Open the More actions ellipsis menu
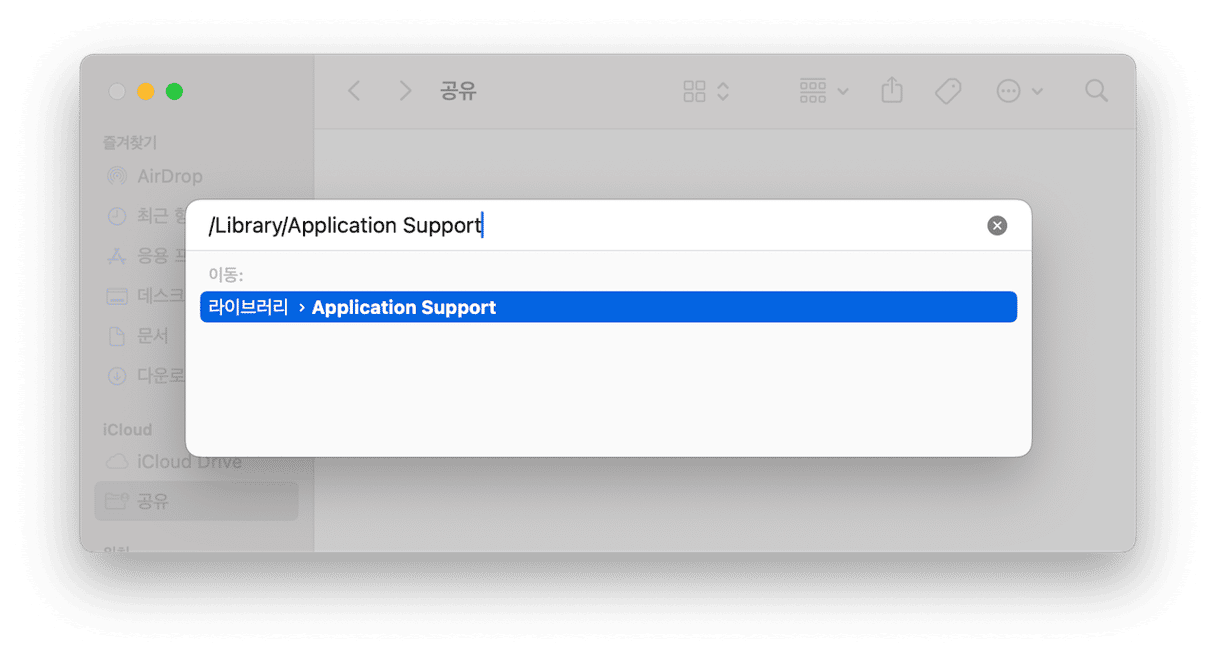1216x658 pixels. coord(1019,91)
